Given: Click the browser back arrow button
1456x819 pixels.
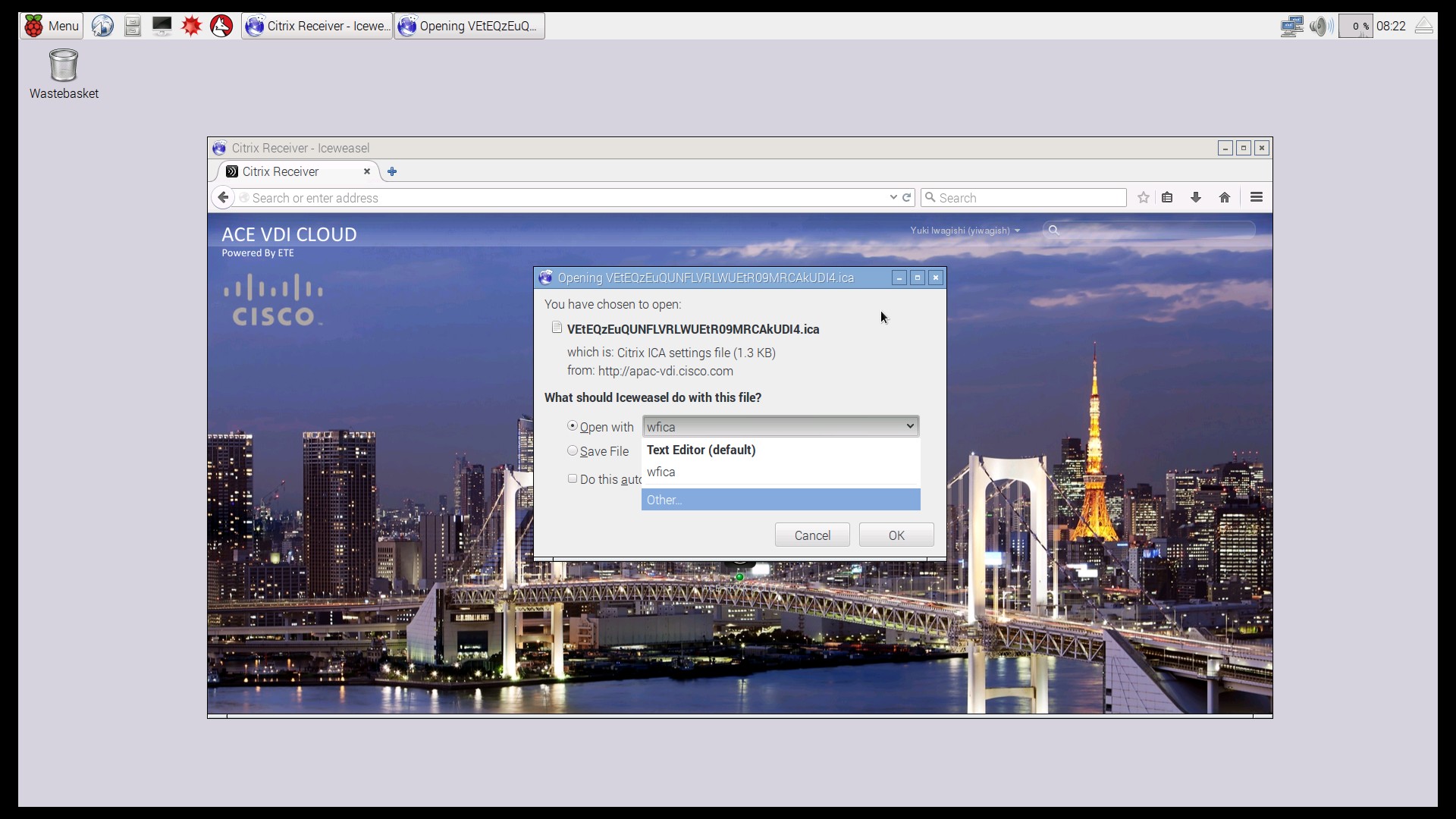Looking at the screenshot, I should tap(223, 198).
